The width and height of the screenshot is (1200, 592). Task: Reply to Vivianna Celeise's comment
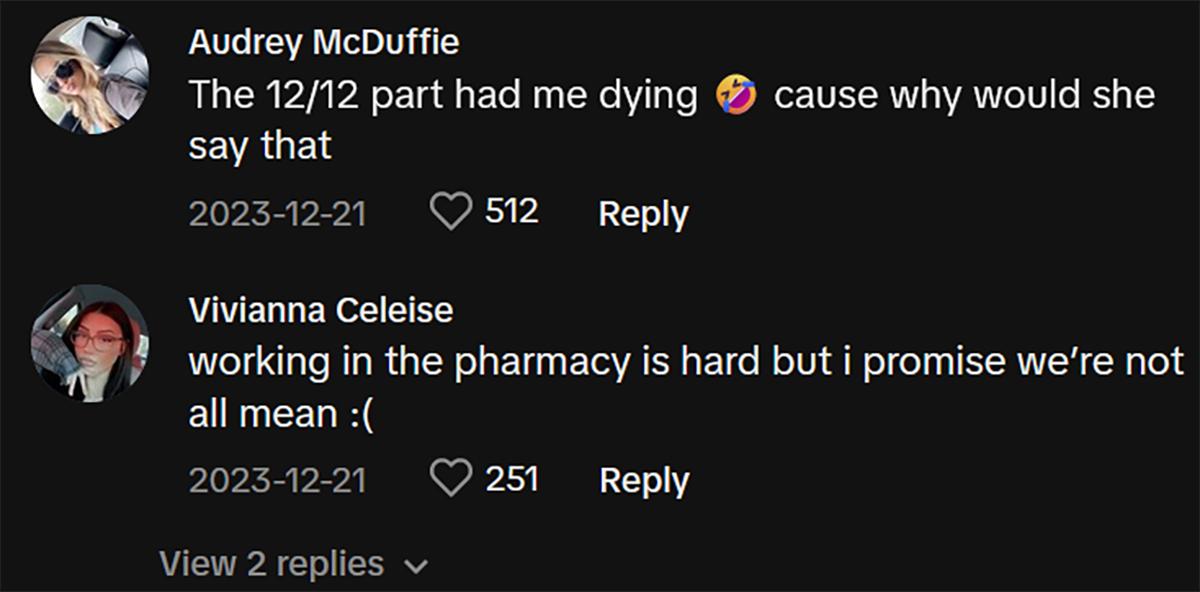(x=644, y=480)
